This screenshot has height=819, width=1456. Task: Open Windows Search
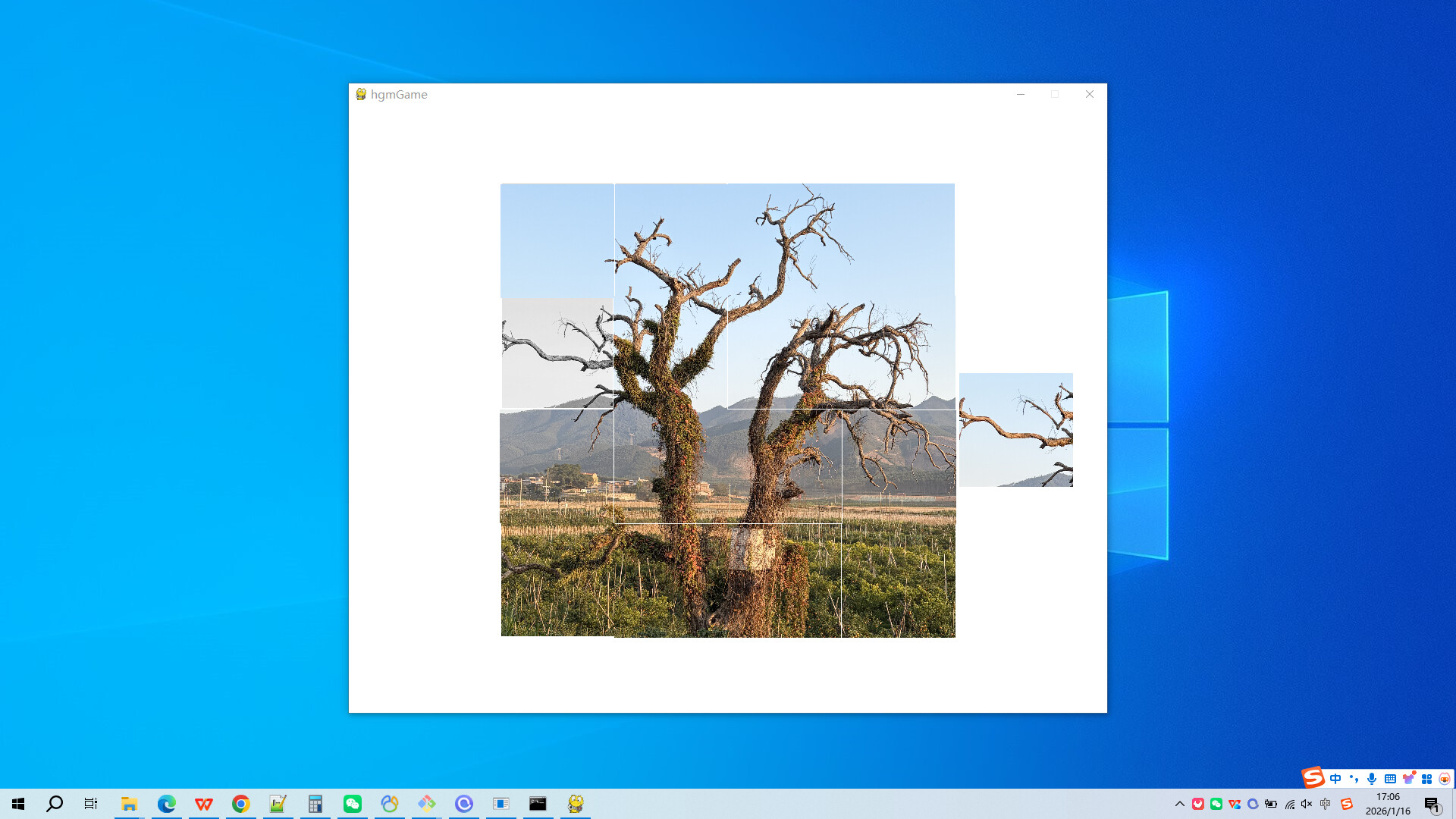tap(53, 804)
